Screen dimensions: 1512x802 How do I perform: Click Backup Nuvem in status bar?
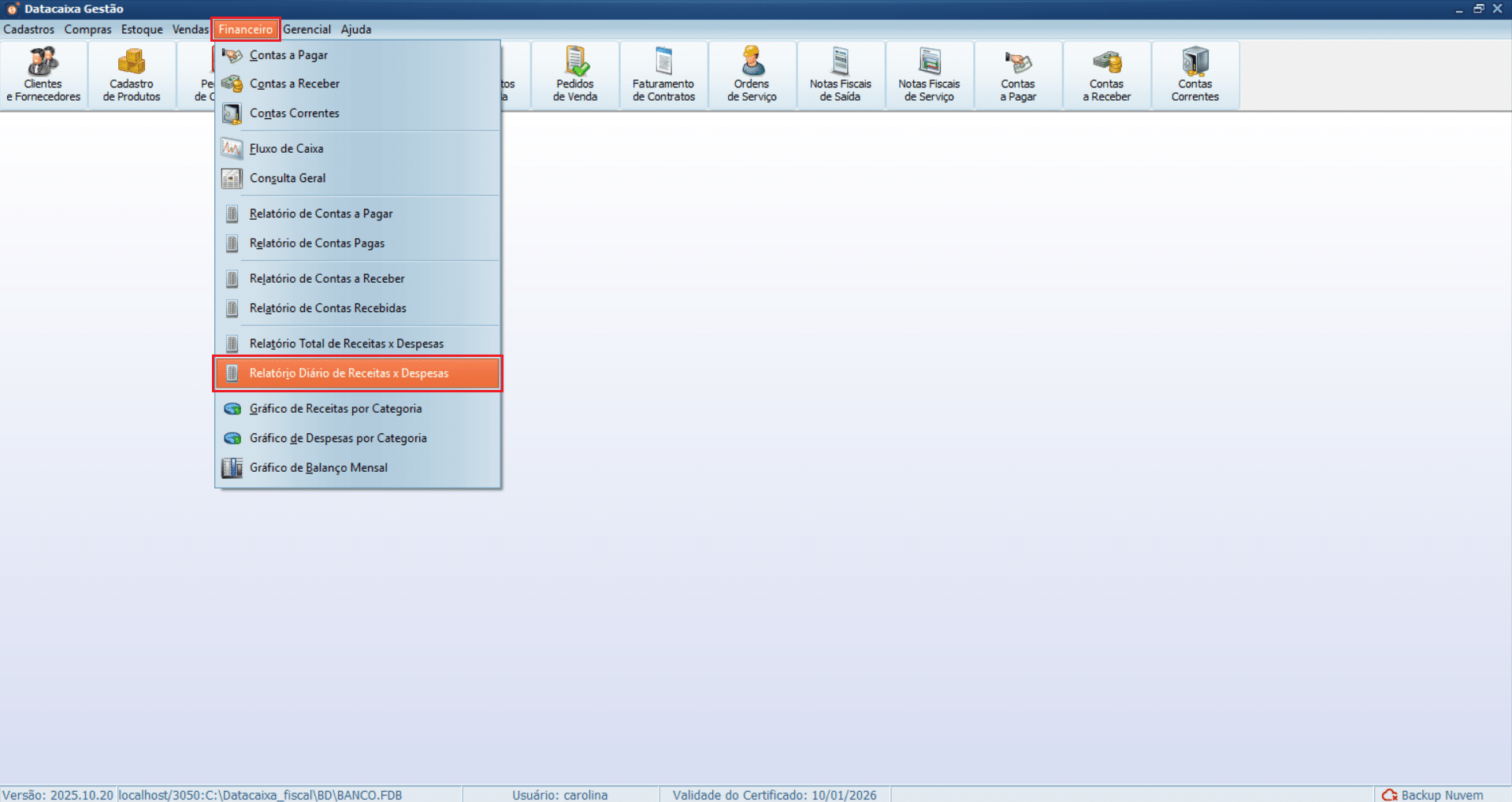coord(1434,795)
